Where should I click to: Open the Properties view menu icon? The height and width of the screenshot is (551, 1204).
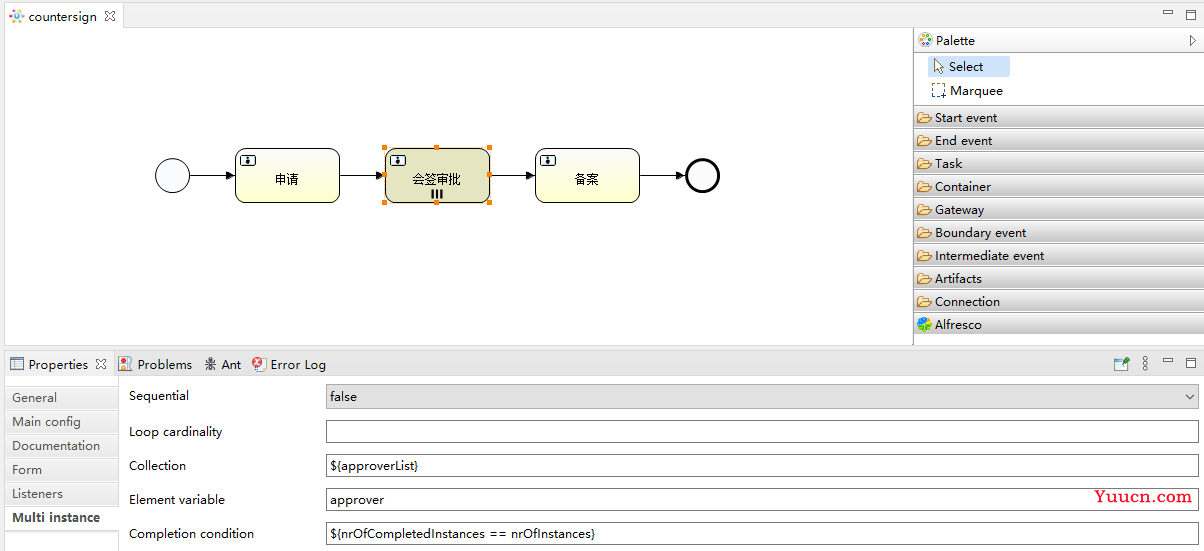pyautogui.click(x=1146, y=364)
